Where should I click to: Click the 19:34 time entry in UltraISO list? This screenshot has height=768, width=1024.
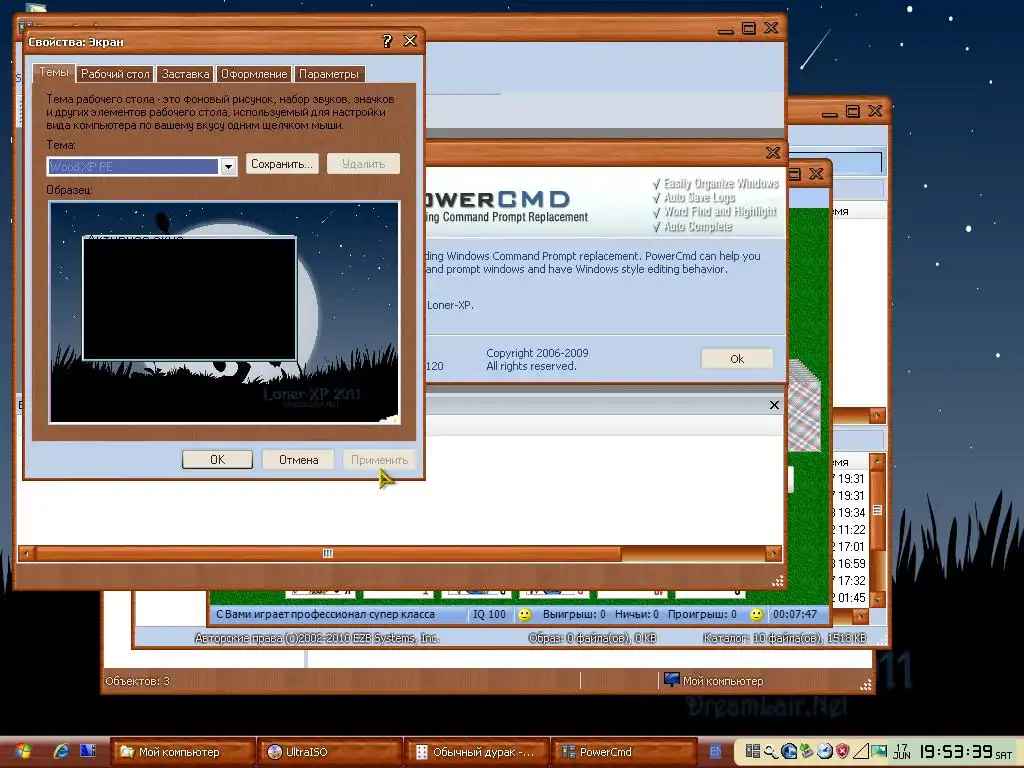852,513
